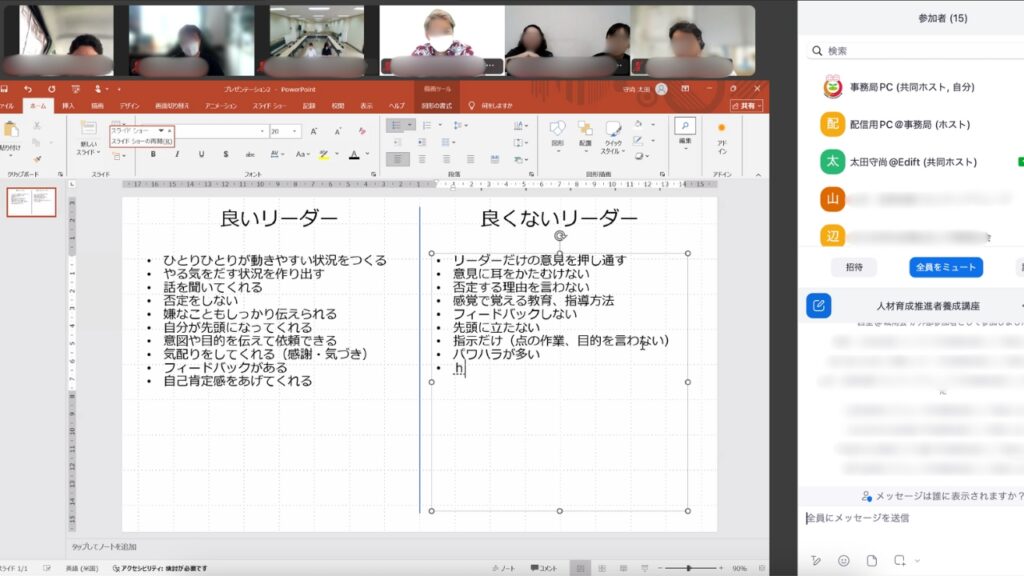Click the Arrange icon in Drawing group
Viewport: 1024px width, 576px height.
coord(585,129)
